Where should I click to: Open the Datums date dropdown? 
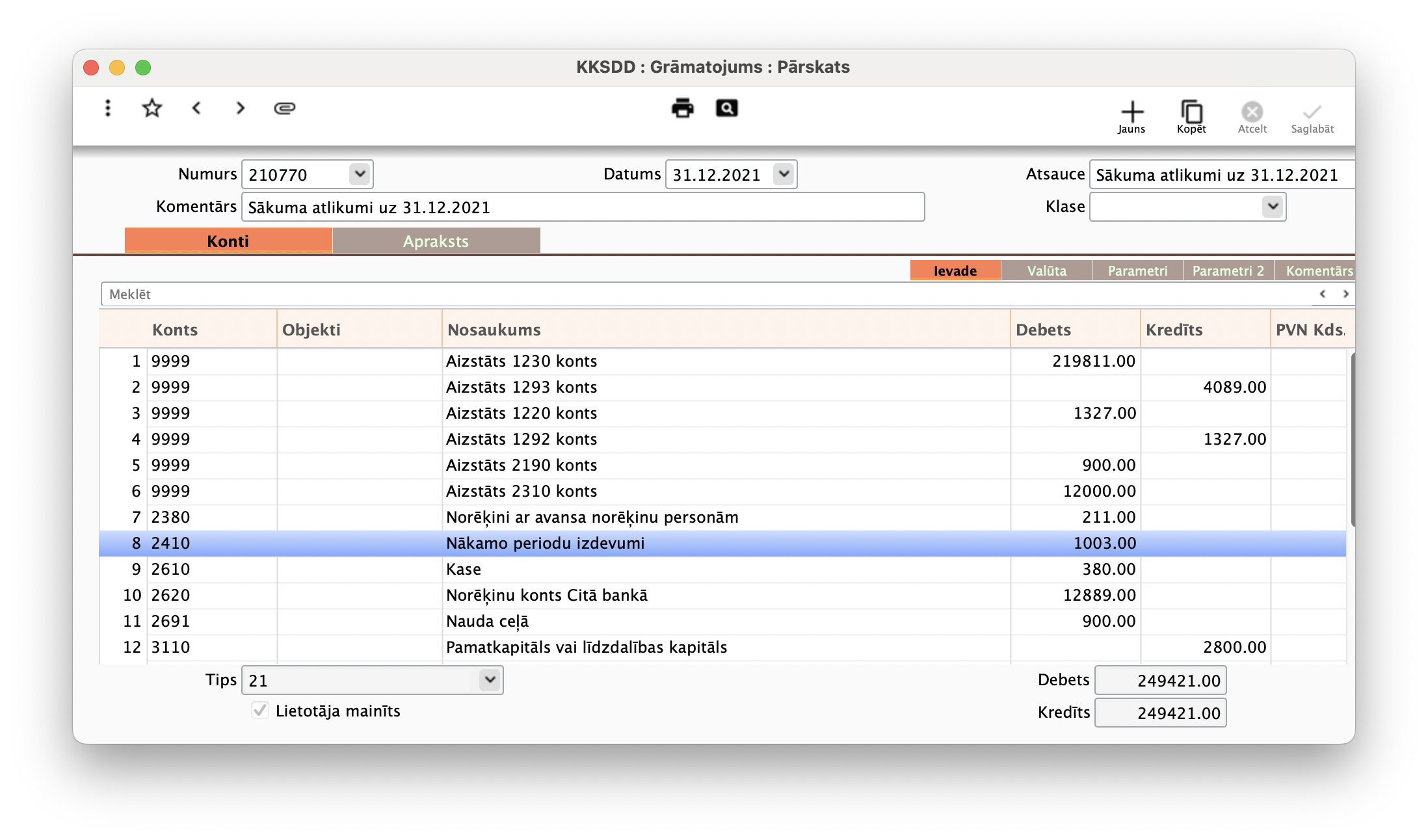784,174
